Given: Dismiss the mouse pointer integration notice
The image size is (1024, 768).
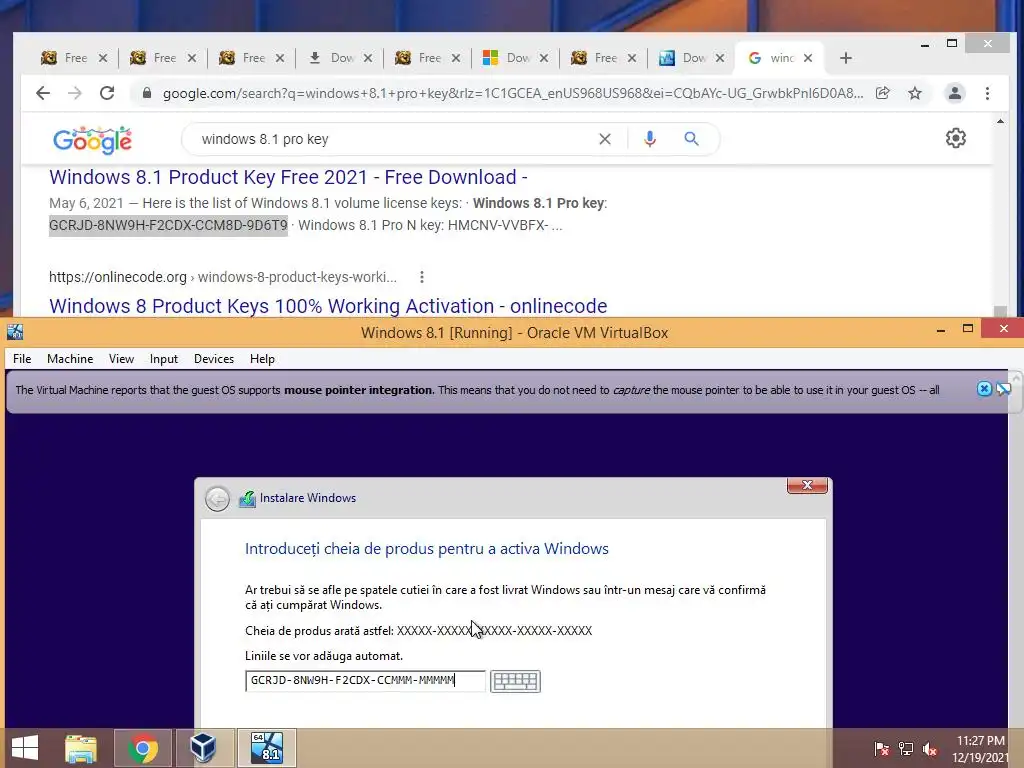Looking at the screenshot, I should (984, 389).
